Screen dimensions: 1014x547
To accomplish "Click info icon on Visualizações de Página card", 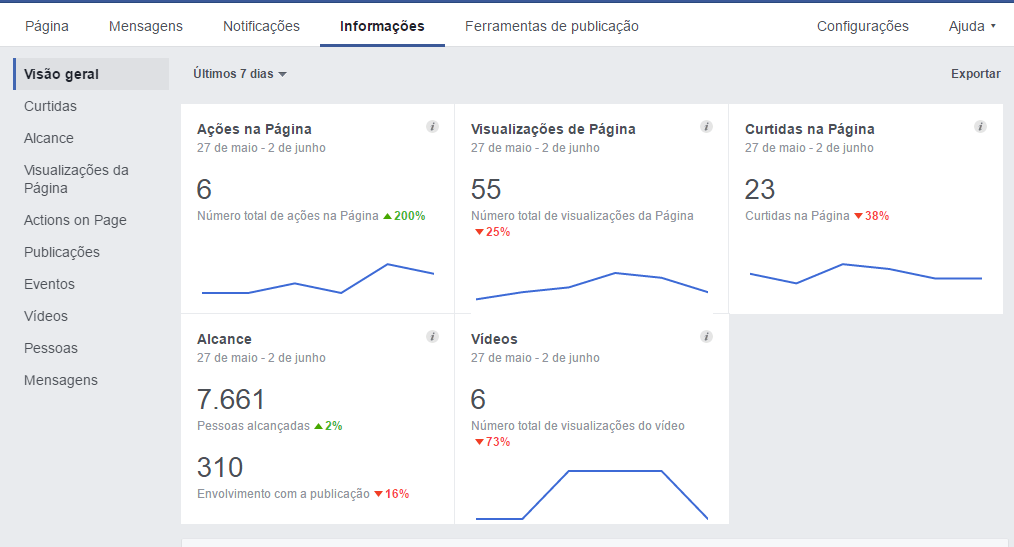I will tap(706, 127).
